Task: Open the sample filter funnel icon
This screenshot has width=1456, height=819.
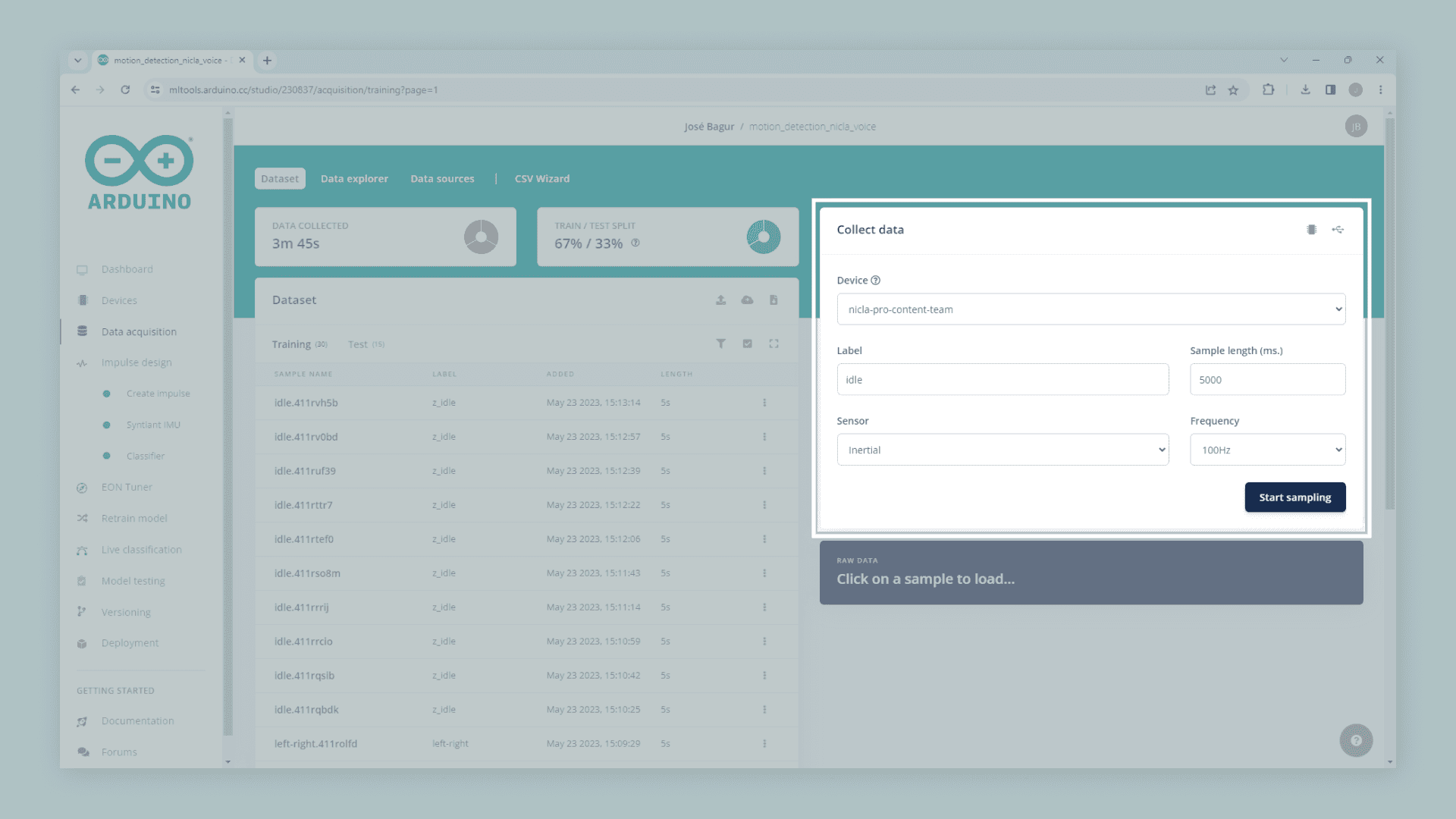Action: tap(720, 344)
